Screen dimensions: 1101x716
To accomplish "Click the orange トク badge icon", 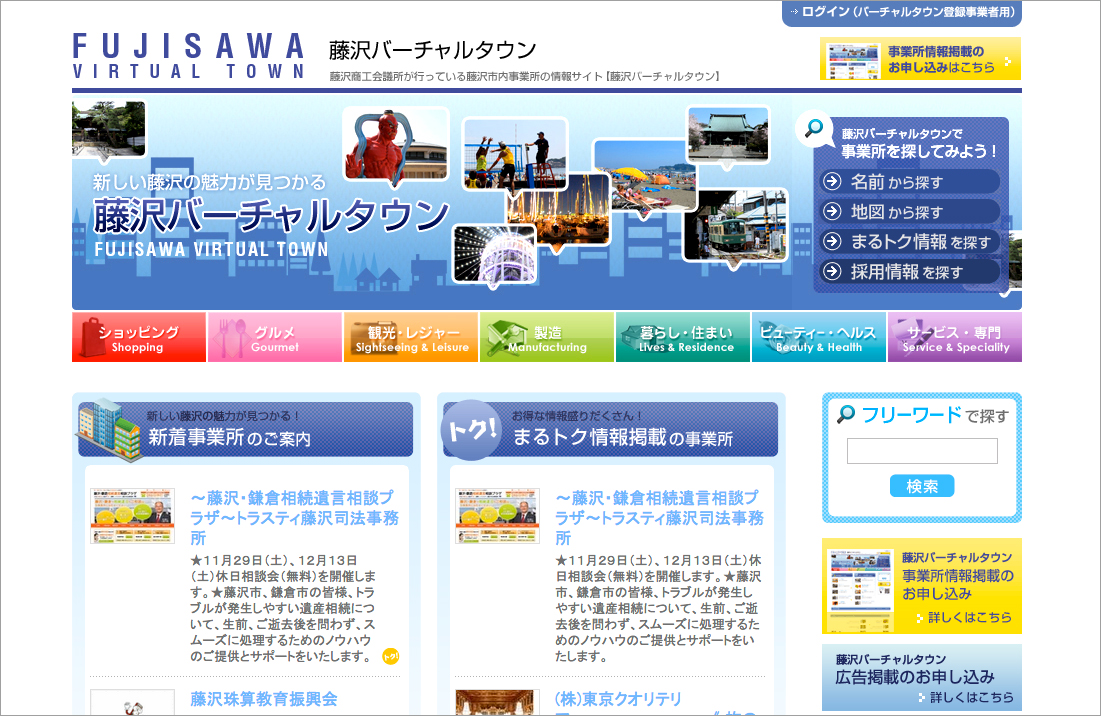I will point(391,656).
